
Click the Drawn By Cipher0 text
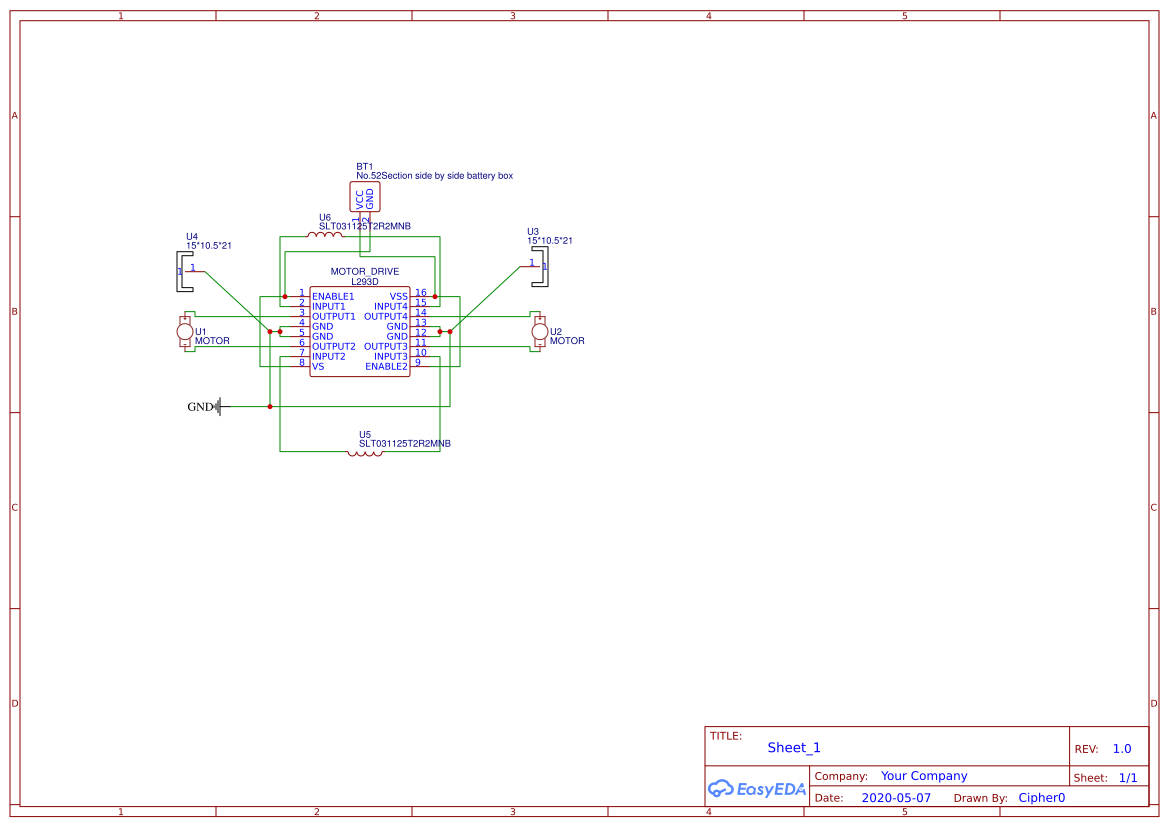(1041, 797)
